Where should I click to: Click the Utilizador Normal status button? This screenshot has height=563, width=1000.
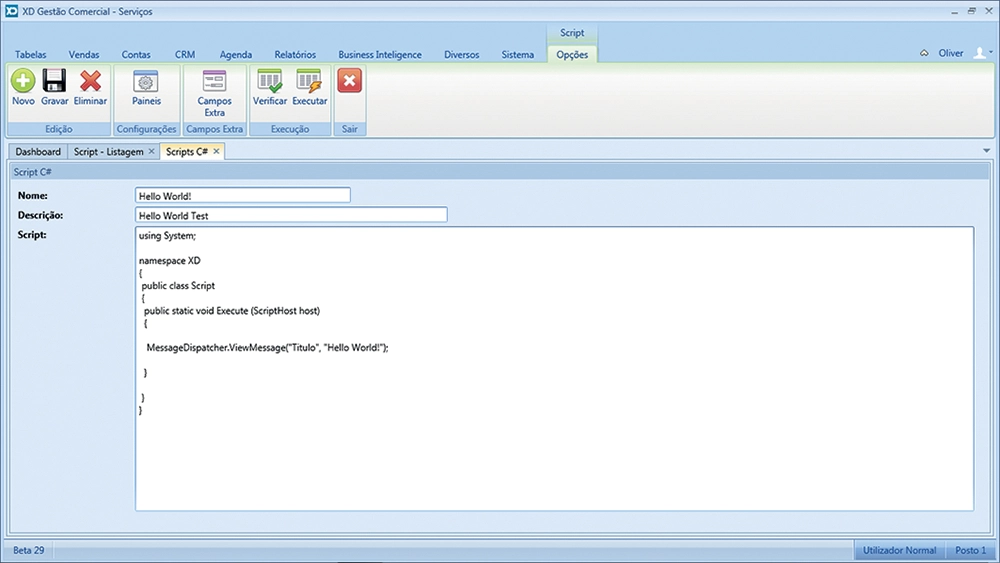pyautogui.click(x=900, y=551)
